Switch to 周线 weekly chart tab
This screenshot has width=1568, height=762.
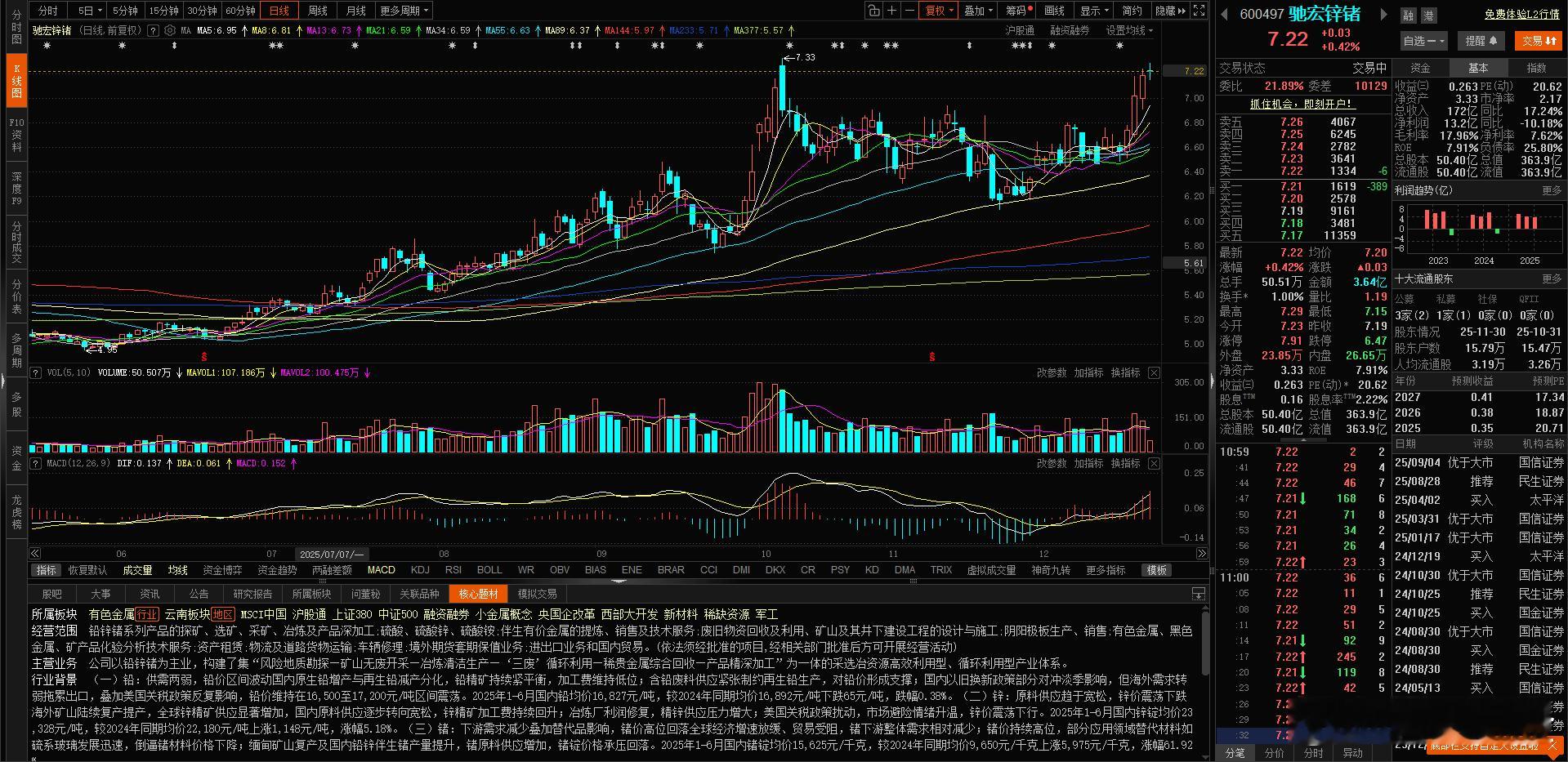coord(318,11)
